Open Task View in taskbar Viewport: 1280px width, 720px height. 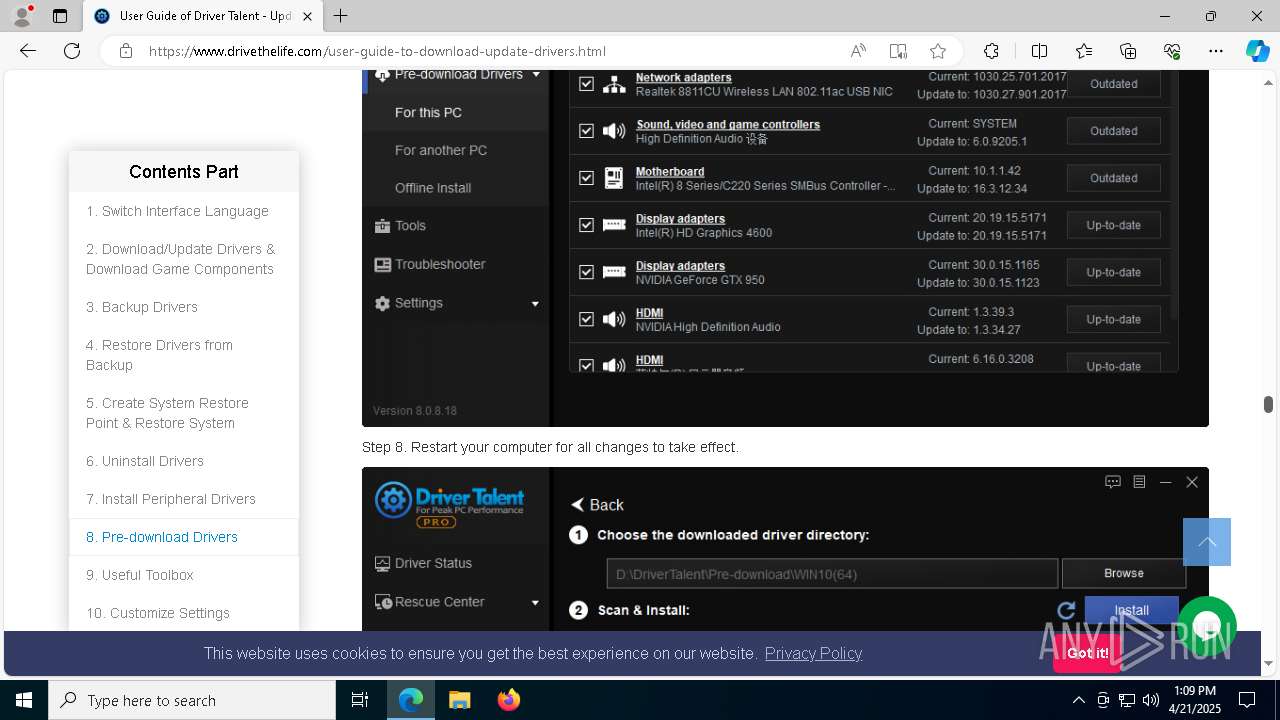click(360, 700)
